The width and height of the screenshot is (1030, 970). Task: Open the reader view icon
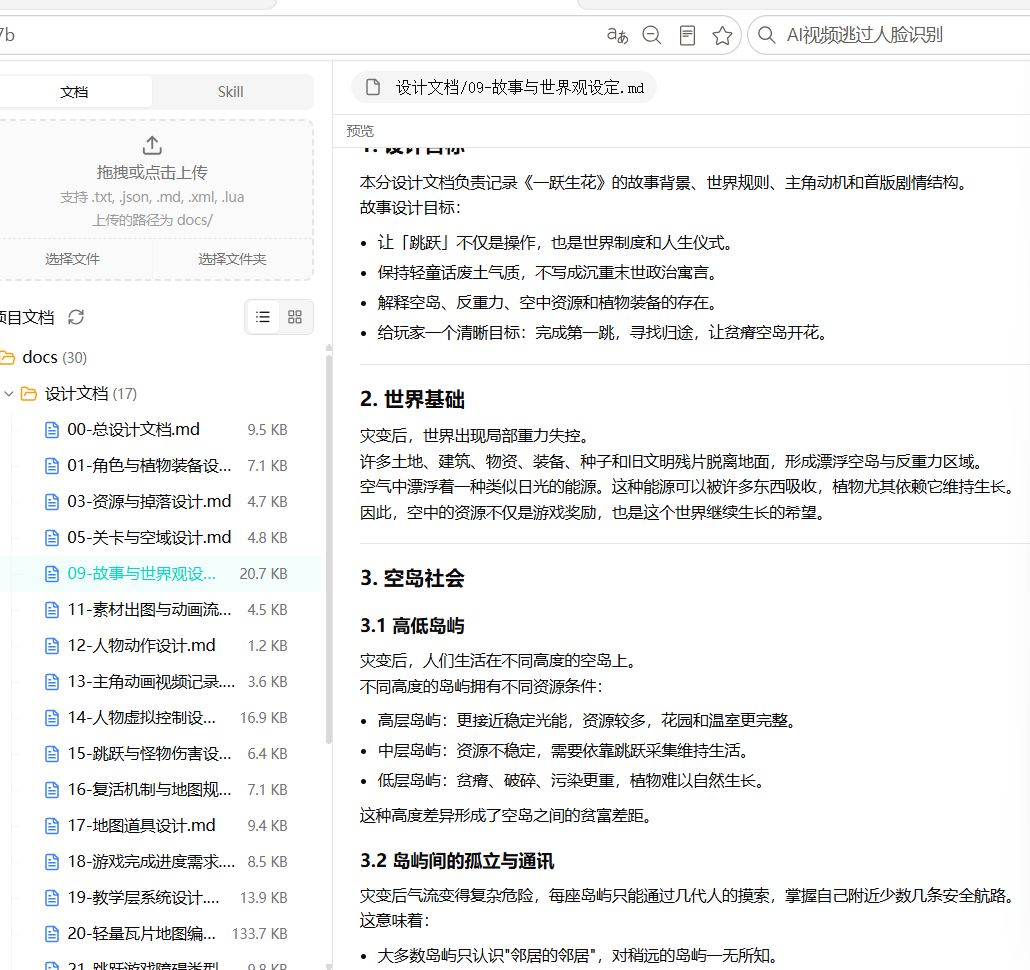pos(687,35)
